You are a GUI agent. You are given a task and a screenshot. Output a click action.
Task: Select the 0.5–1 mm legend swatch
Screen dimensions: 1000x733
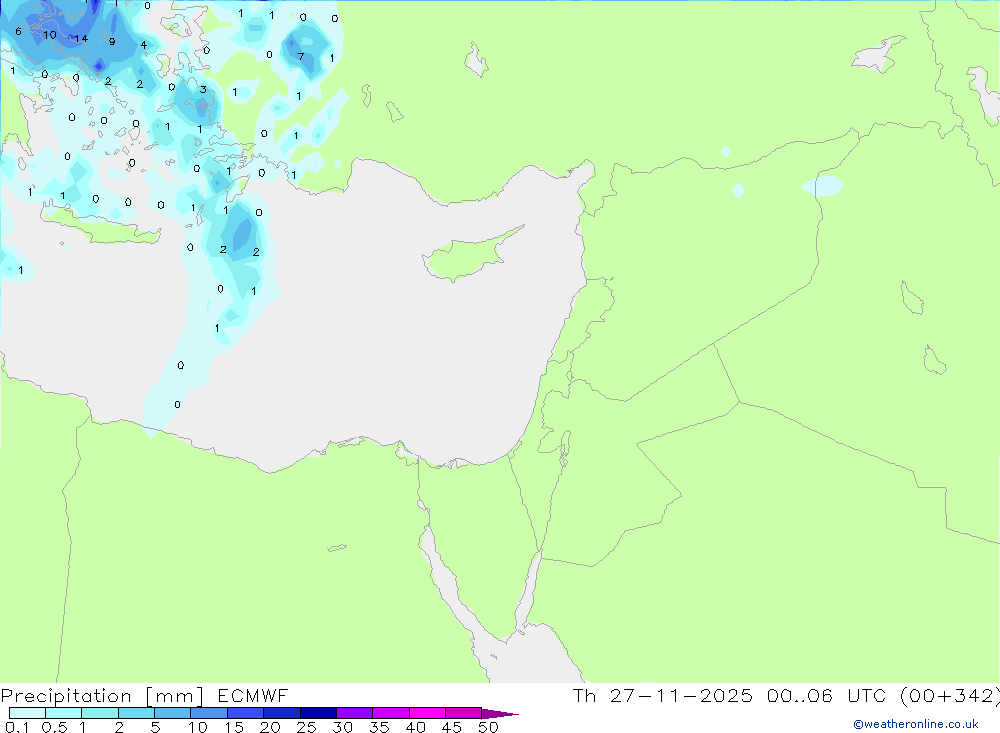(x=64, y=713)
